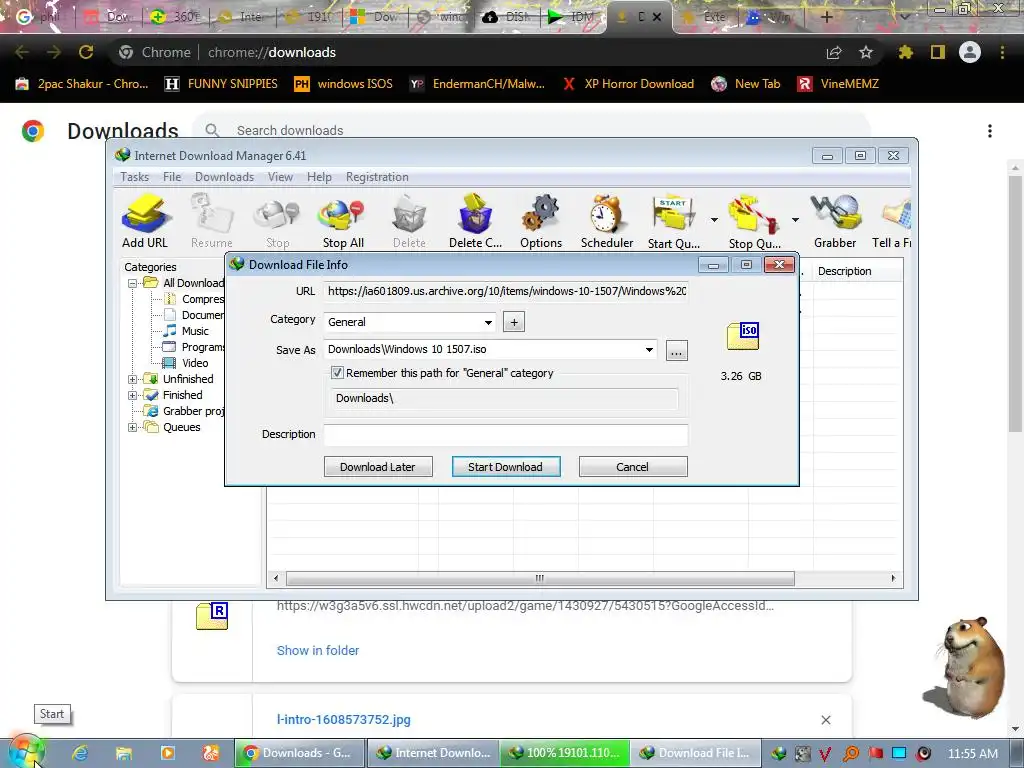The image size is (1024, 768).
Task: Click Chrome side panel icon
Action: point(938,52)
